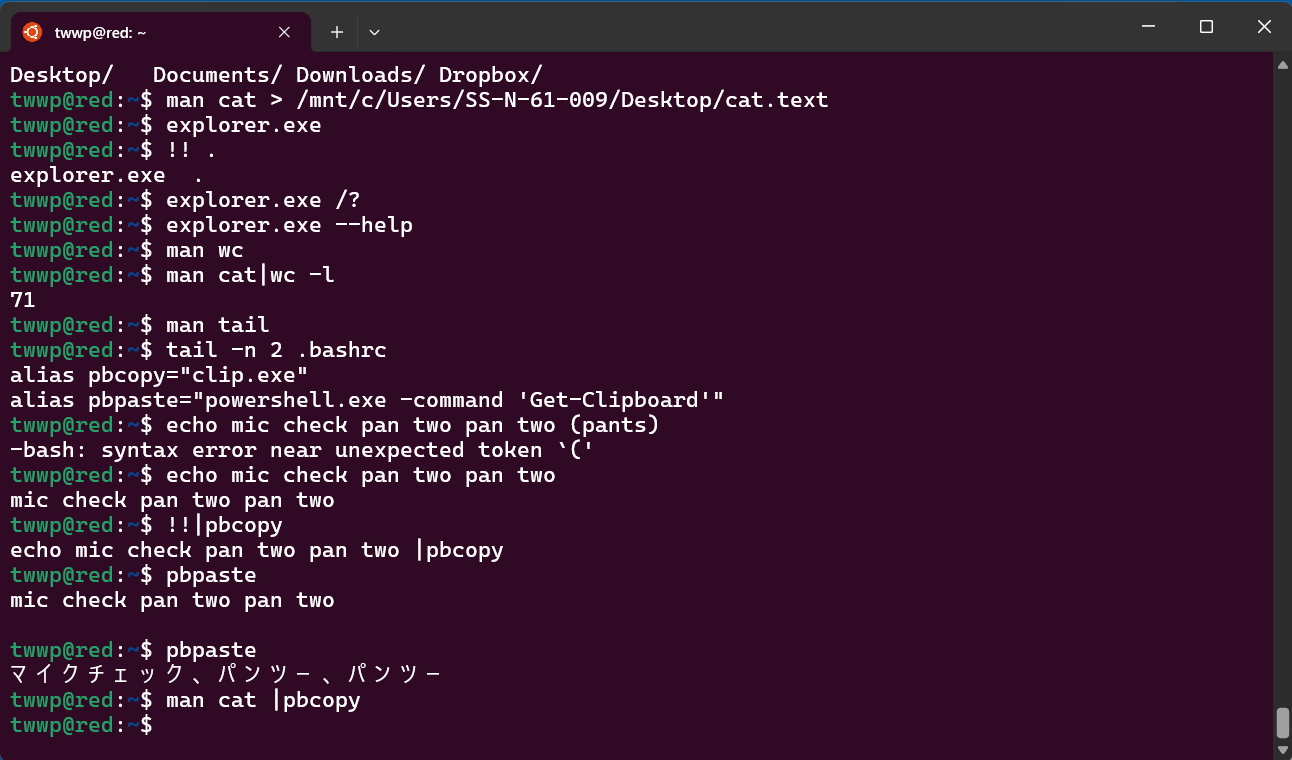Image resolution: width=1292 pixels, height=760 pixels.
Task: Click the scrollbar up arrow
Action: coord(1283,65)
